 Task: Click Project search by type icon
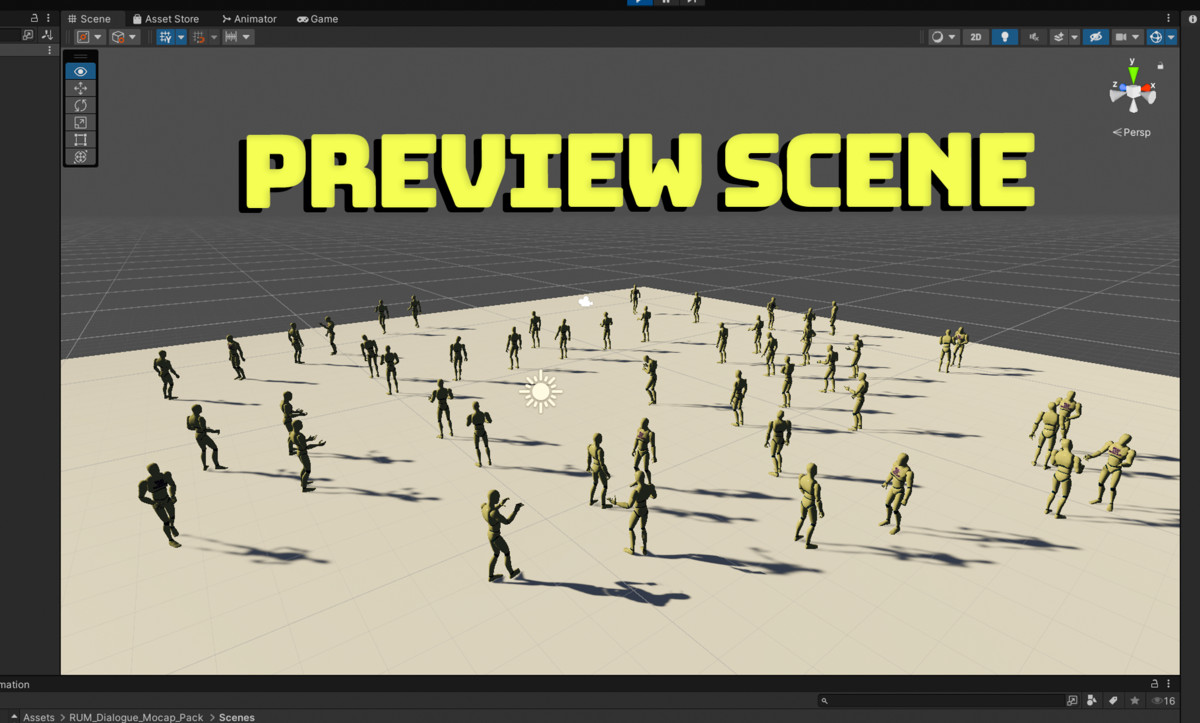coord(1092,701)
